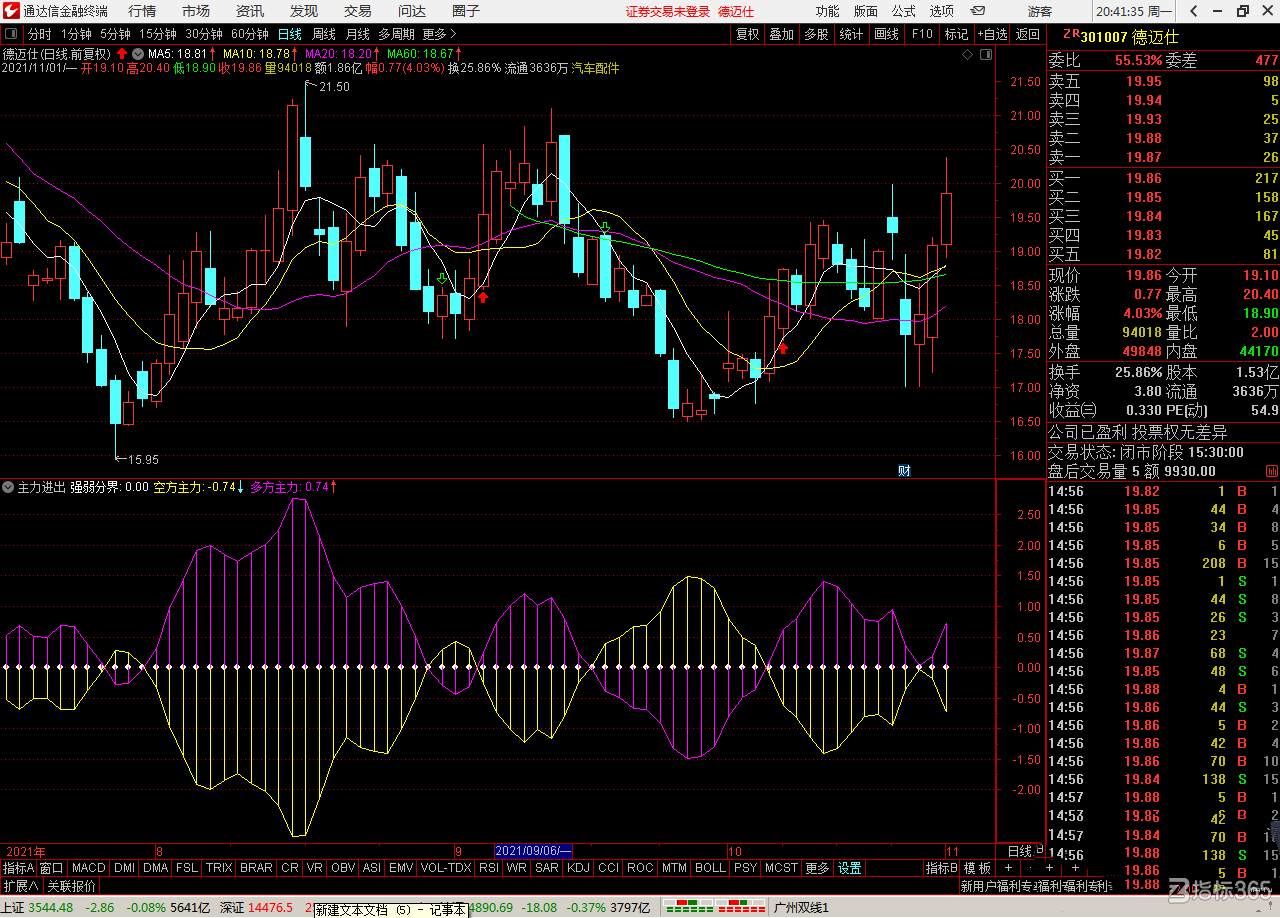Switch to 月线 monthly period

[x=357, y=34]
